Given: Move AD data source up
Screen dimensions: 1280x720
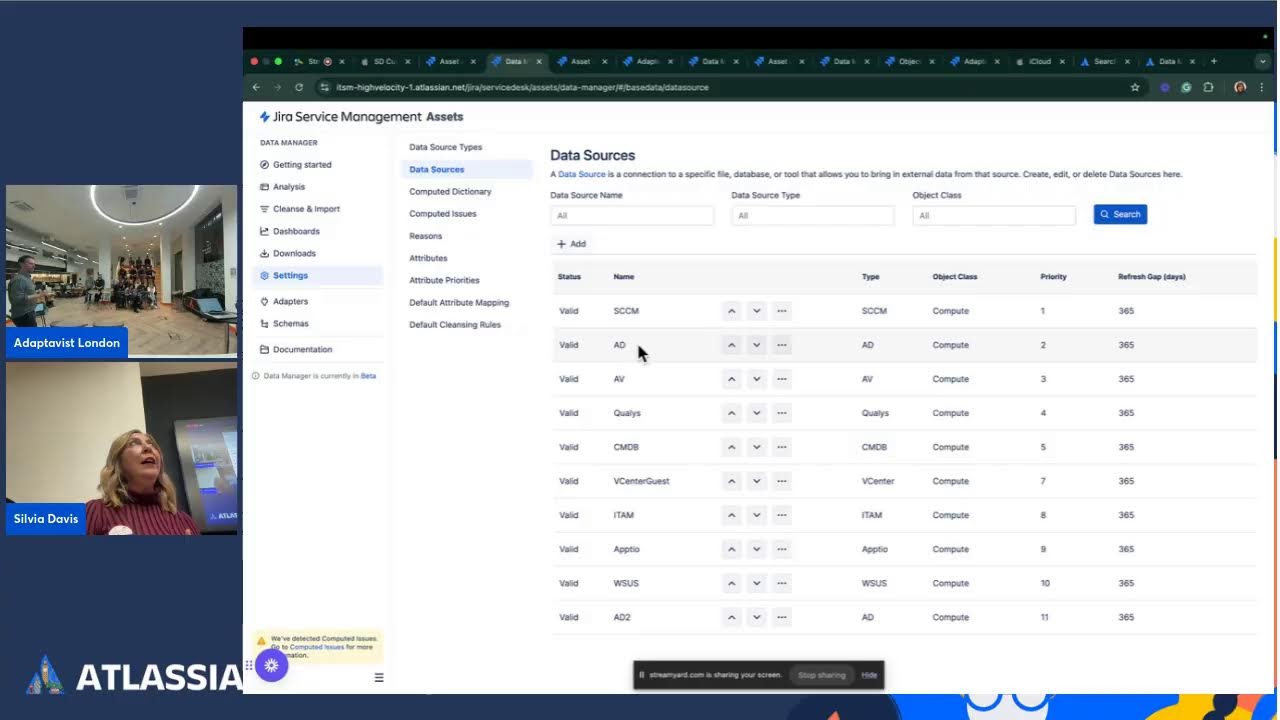Looking at the screenshot, I should [731, 345].
